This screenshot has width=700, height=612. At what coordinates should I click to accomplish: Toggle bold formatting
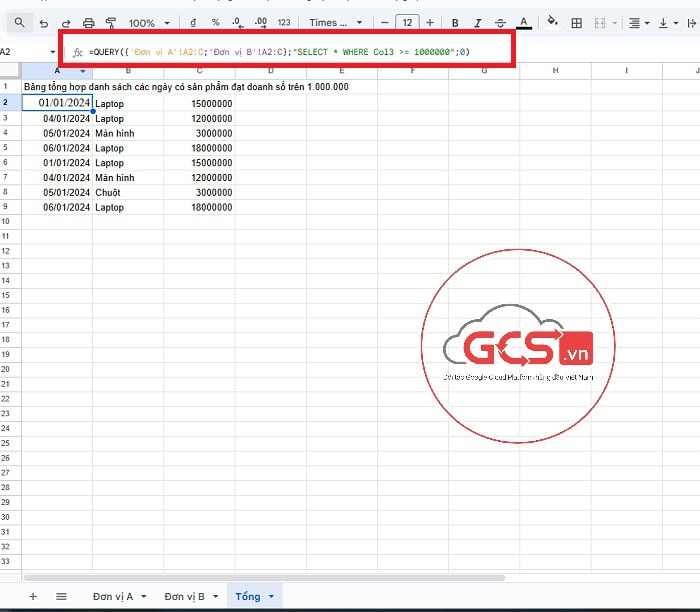click(455, 22)
